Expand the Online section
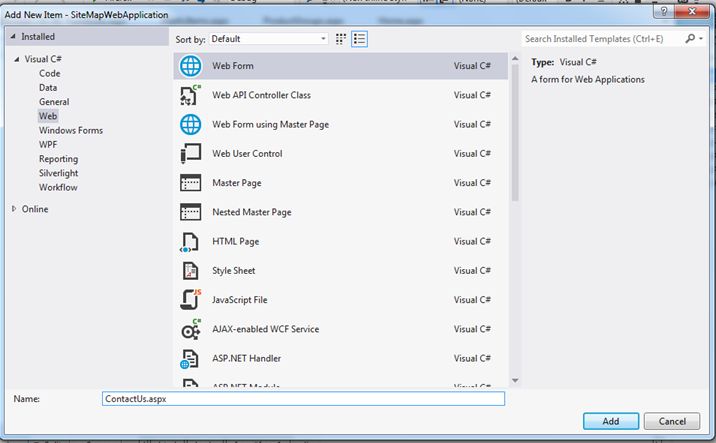Image resolution: width=716 pixels, height=443 pixels. [14, 209]
